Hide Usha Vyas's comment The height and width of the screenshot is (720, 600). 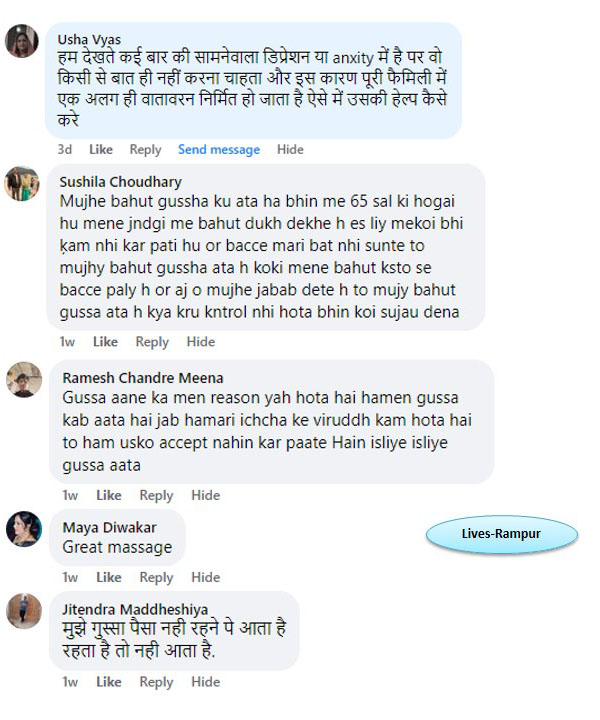(x=290, y=150)
